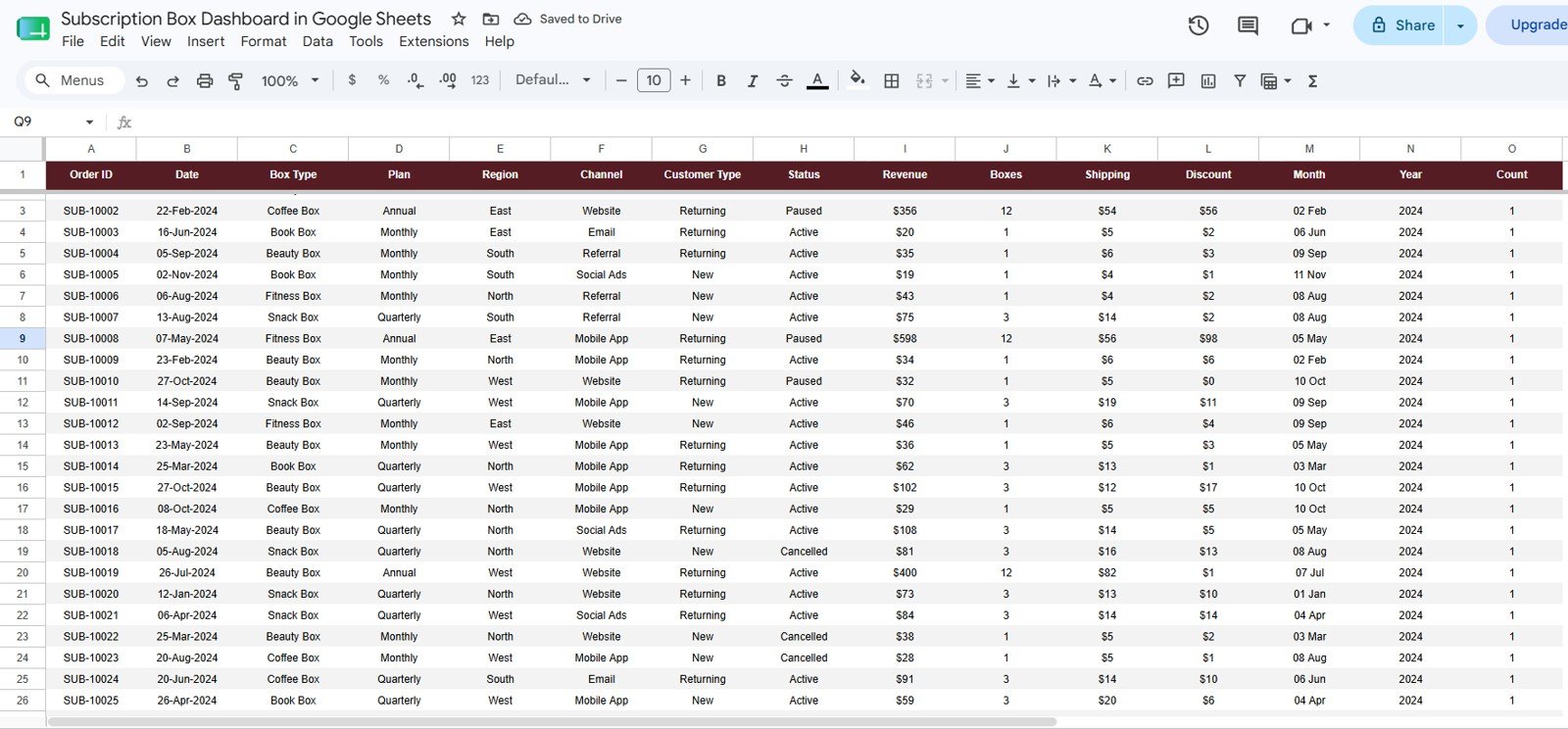1568x729 pixels.
Task: Format as percent
Action: (x=383, y=80)
